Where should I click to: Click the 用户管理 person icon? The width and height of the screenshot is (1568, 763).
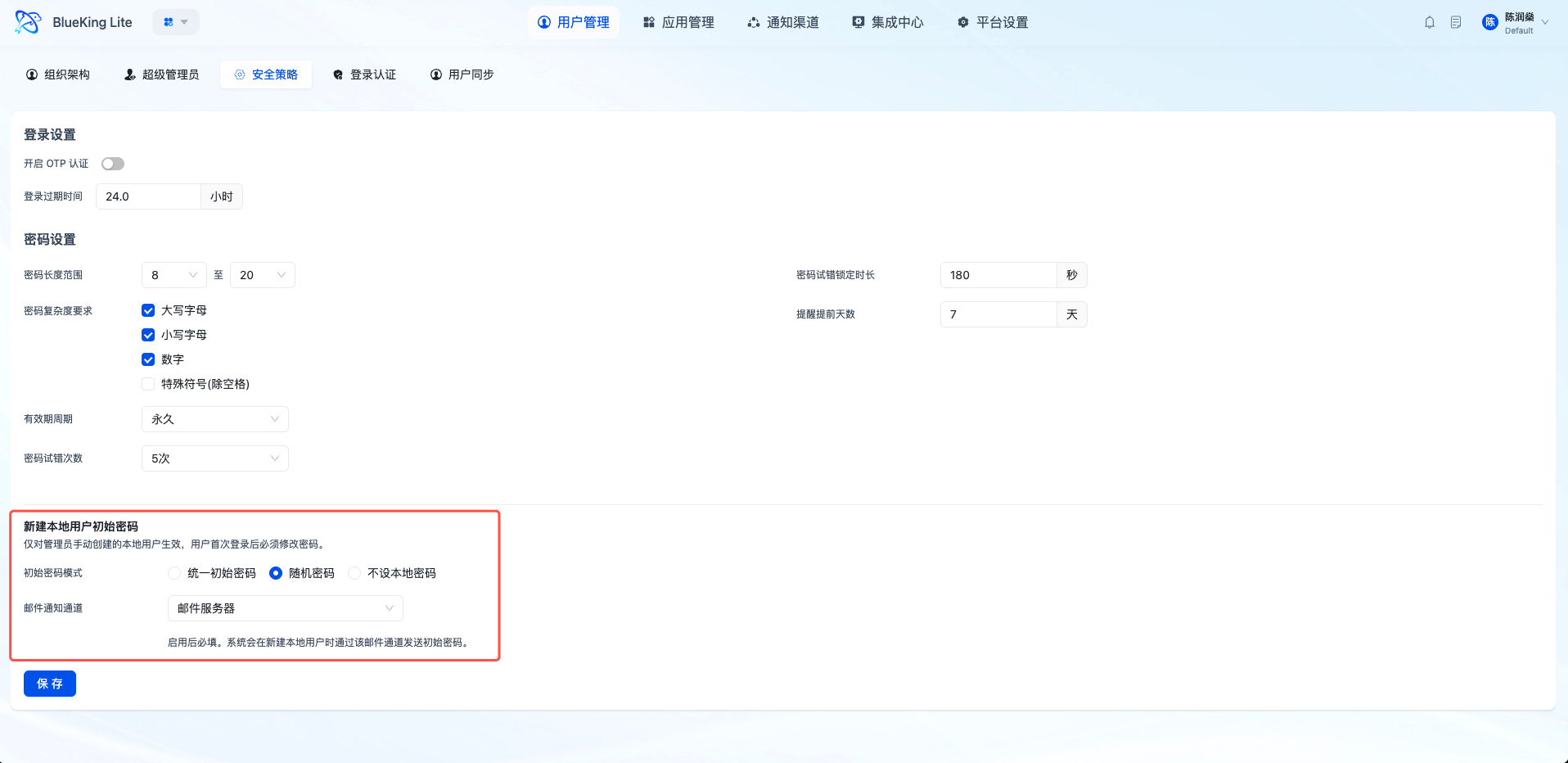tap(544, 22)
